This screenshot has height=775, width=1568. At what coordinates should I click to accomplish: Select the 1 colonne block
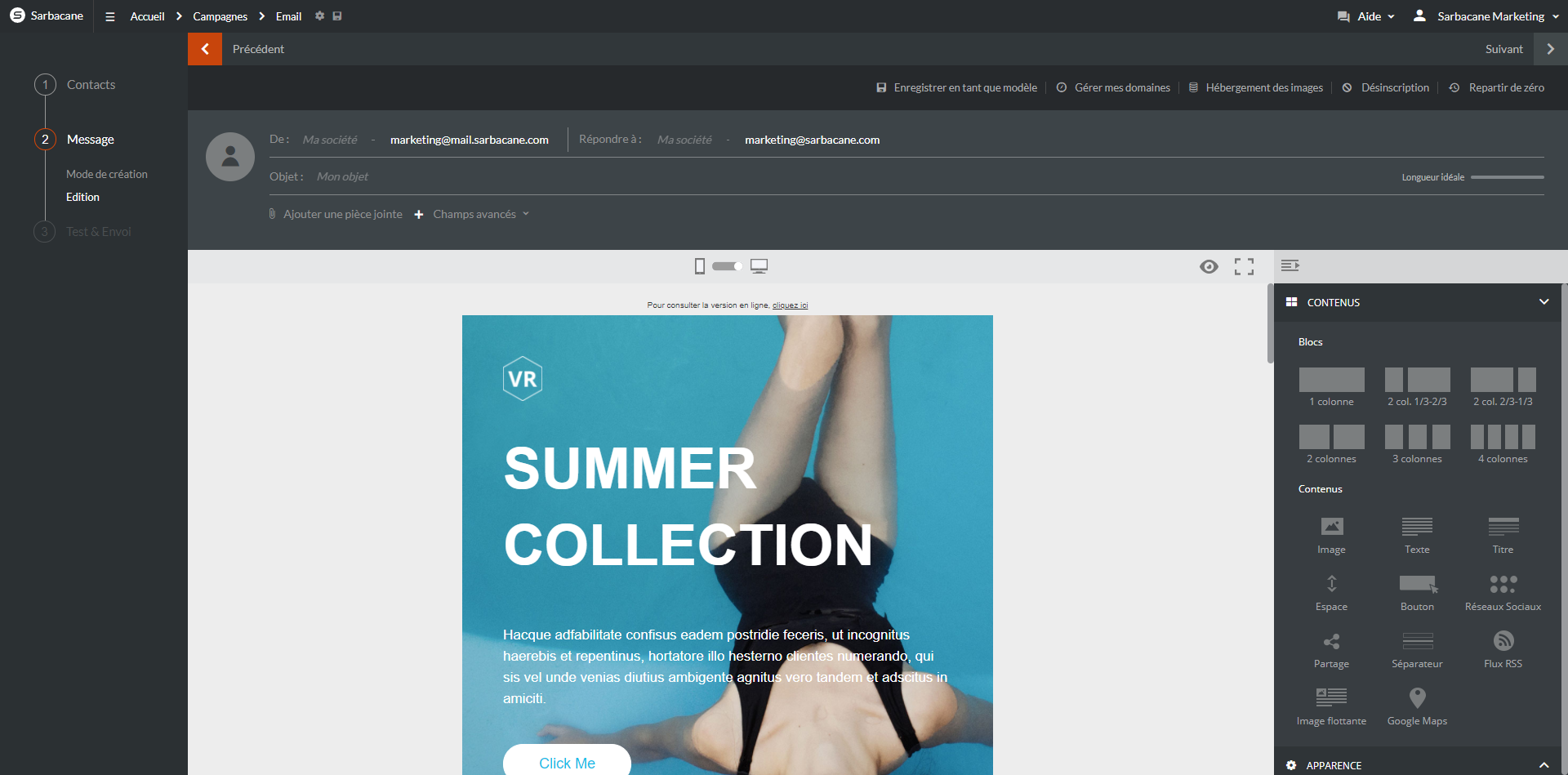click(1332, 387)
